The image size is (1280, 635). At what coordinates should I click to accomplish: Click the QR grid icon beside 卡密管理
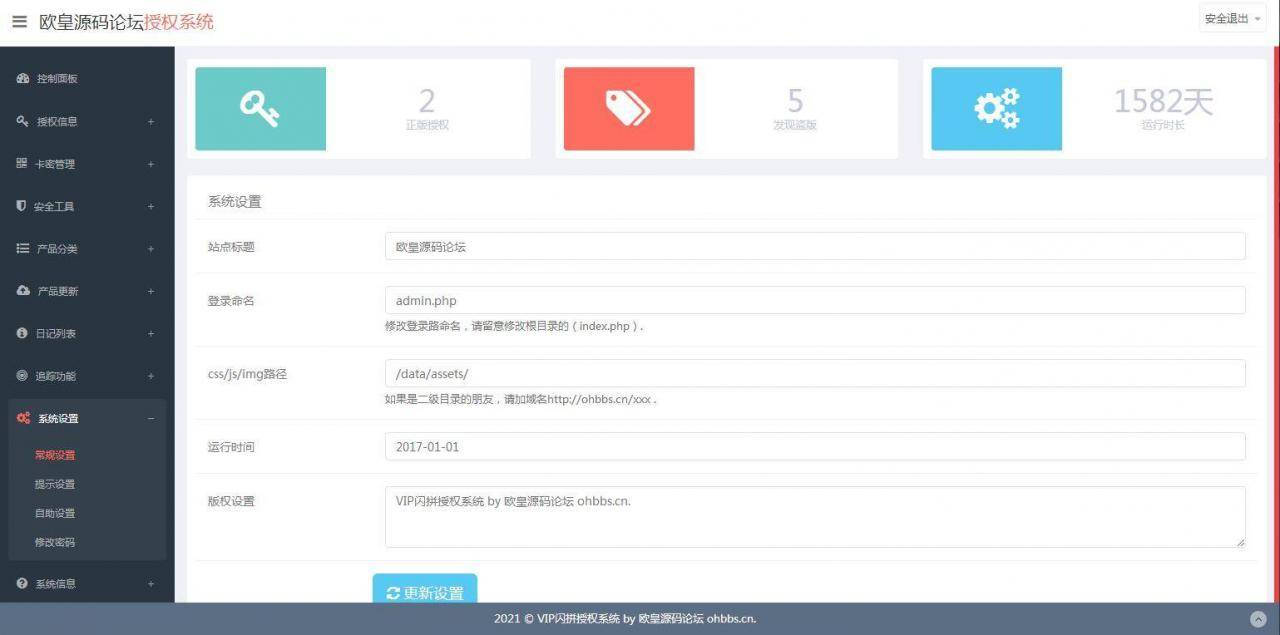(22, 163)
